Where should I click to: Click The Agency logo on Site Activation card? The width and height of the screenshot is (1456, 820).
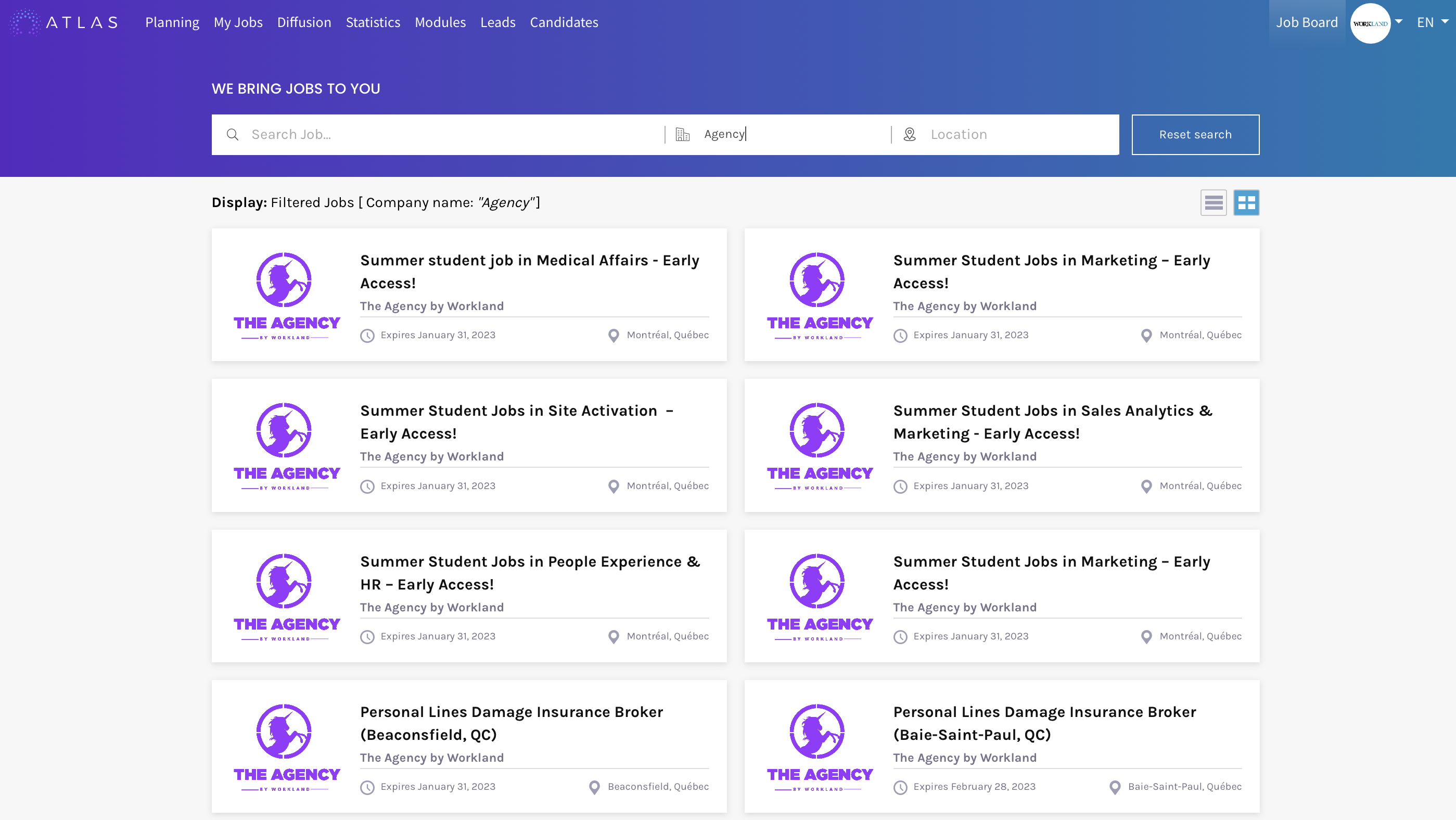coord(287,446)
